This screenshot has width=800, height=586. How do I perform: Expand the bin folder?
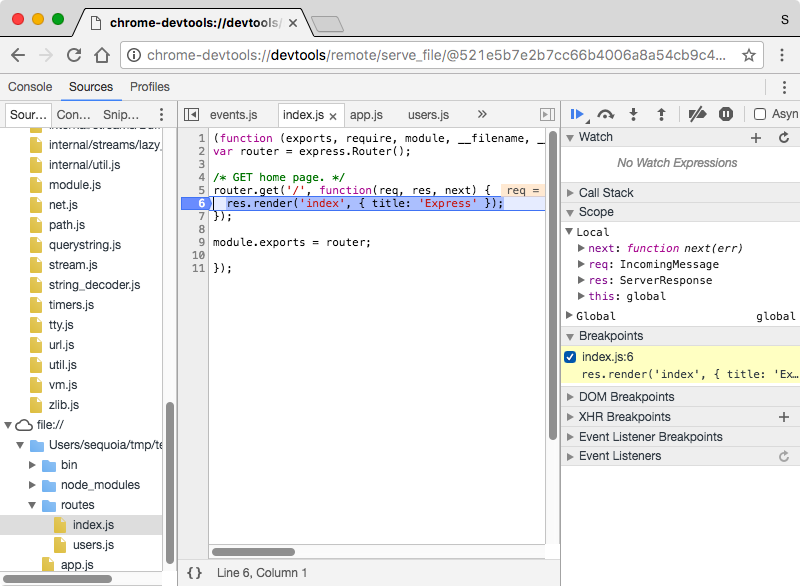point(32,465)
